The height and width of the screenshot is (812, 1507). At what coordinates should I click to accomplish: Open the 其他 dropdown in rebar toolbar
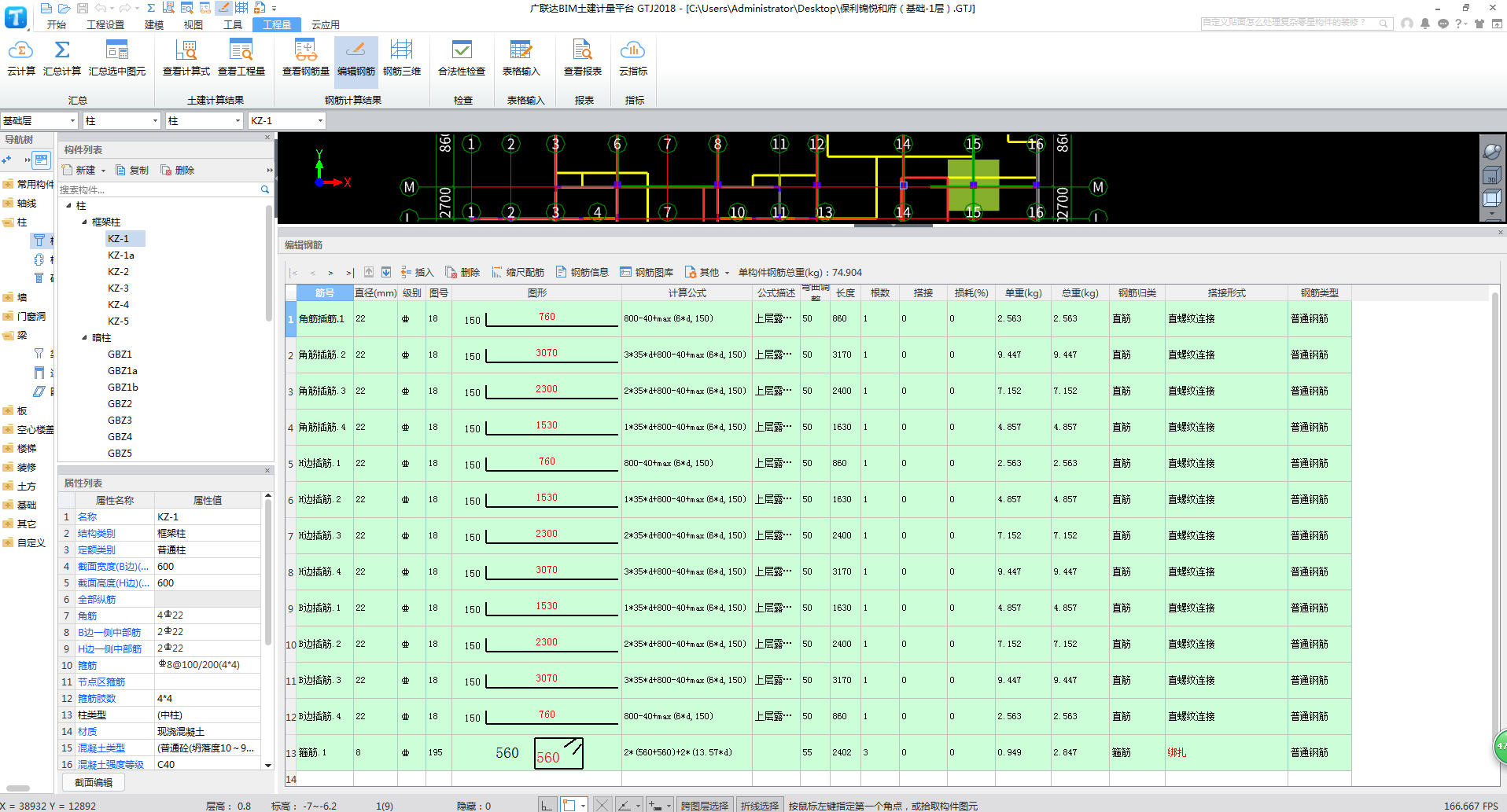(707, 272)
